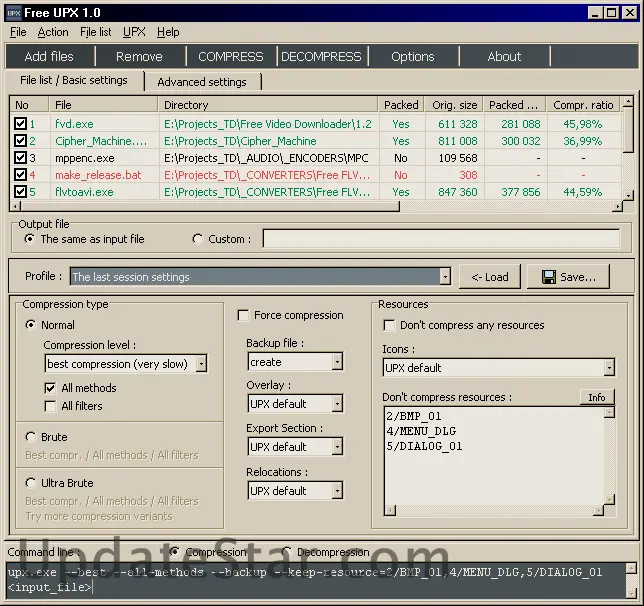Image resolution: width=644 pixels, height=606 pixels.
Task: Click the Add files button
Action: [49, 56]
